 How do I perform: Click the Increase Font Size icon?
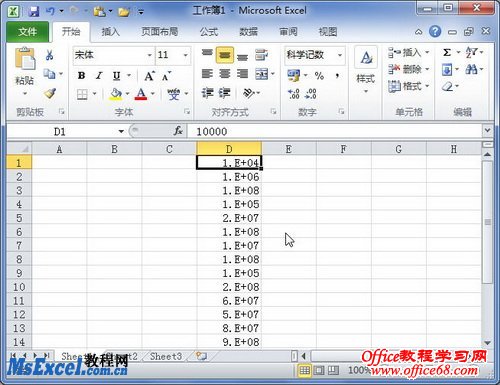pos(149,76)
